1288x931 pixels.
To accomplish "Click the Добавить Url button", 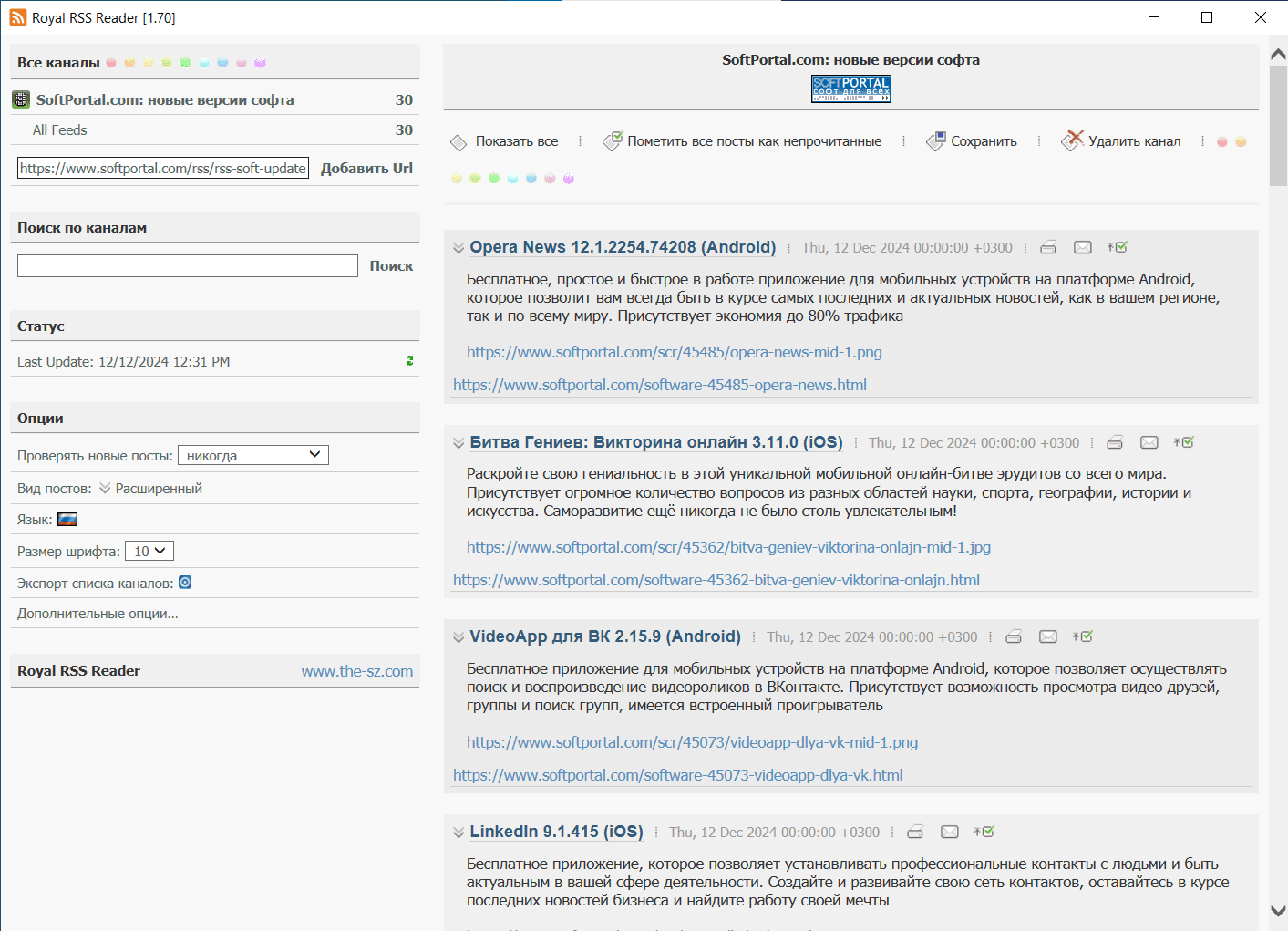I will tap(366, 168).
